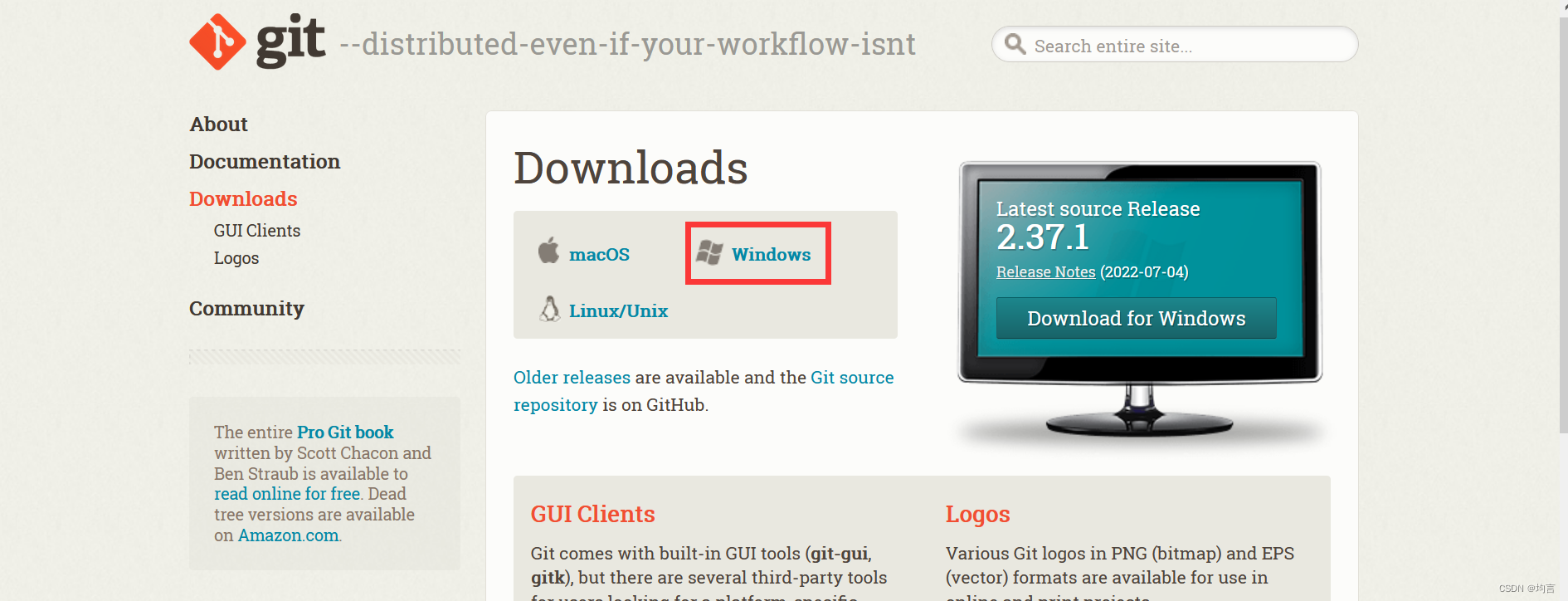The image size is (1568, 601).
Task: Select Downloads in the sidebar
Action: click(x=243, y=198)
